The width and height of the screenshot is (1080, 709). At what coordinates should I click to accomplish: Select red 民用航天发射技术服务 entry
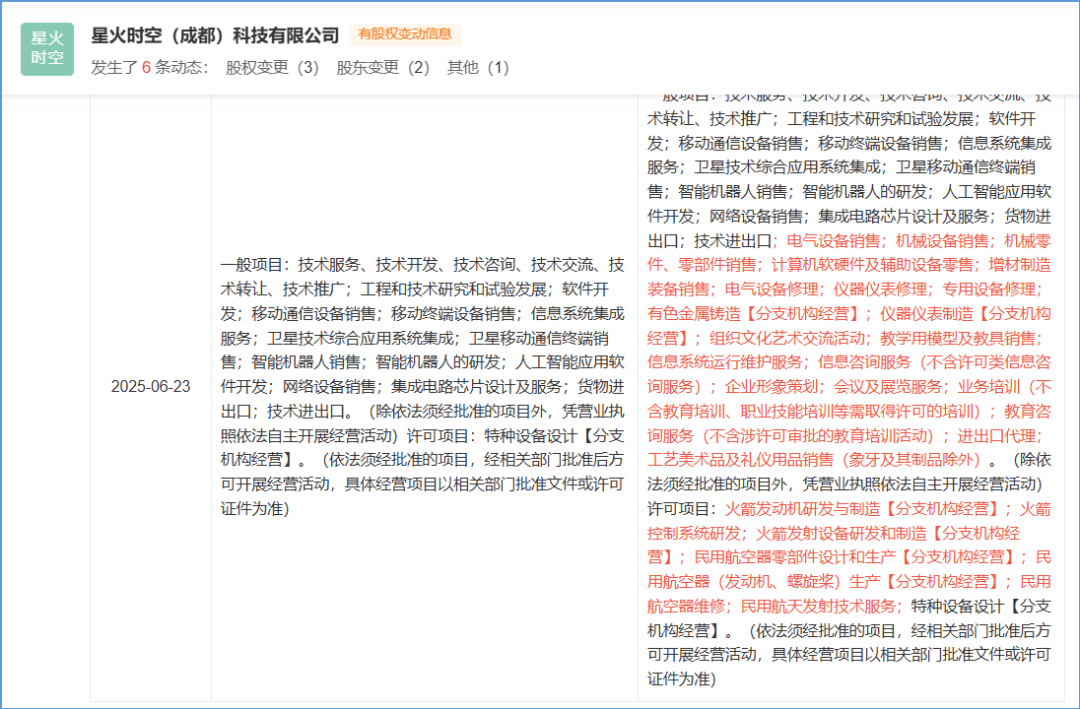[820, 606]
